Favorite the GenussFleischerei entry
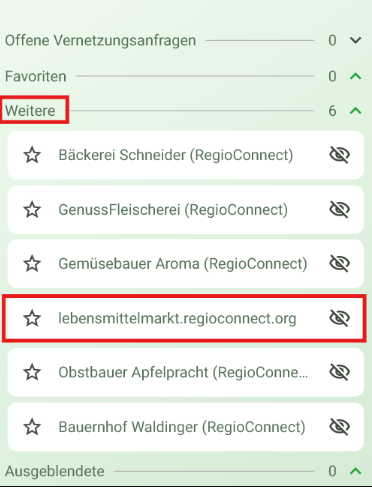Viewport: 372px width, 487px height. pos(32,210)
